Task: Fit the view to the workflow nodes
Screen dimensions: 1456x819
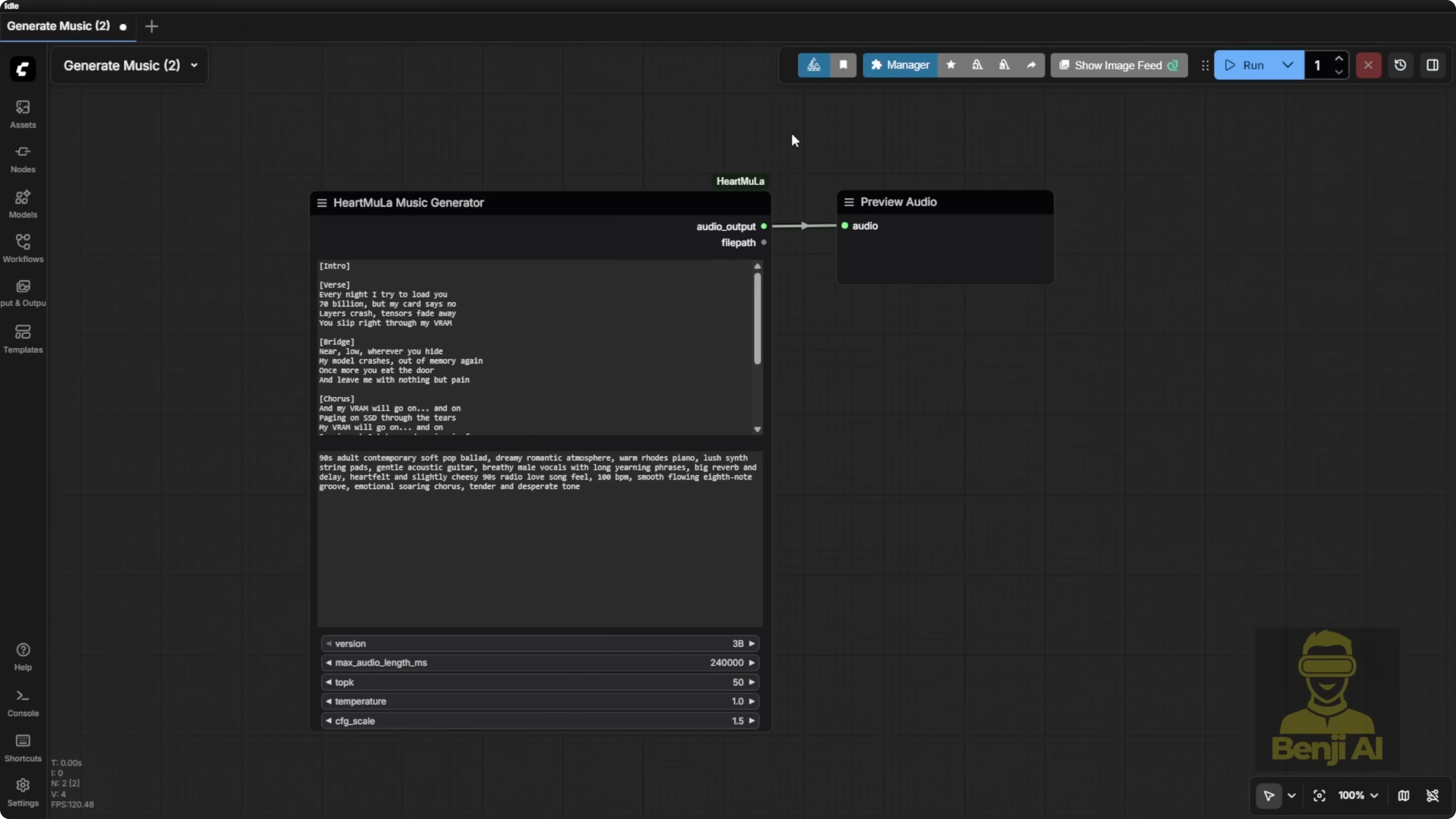Action: 1319,795
